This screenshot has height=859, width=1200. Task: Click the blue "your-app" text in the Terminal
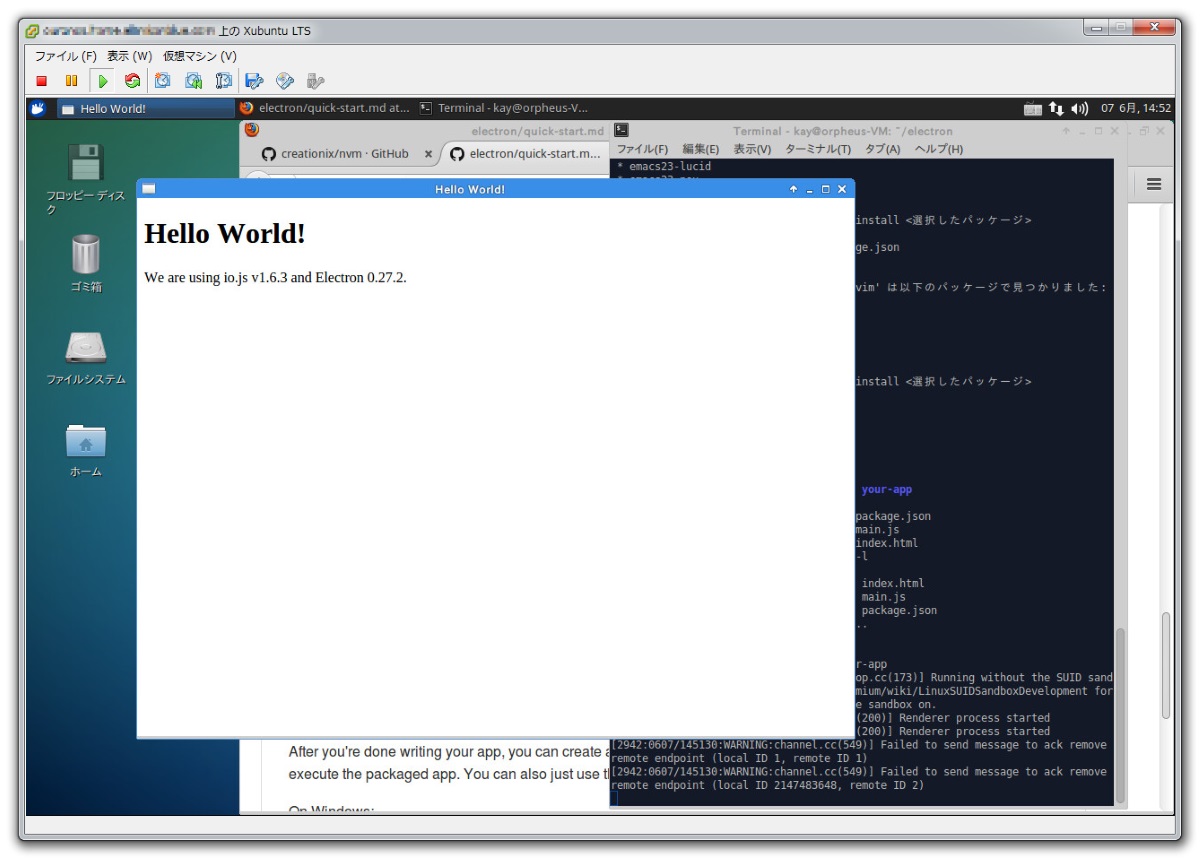point(887,490)
